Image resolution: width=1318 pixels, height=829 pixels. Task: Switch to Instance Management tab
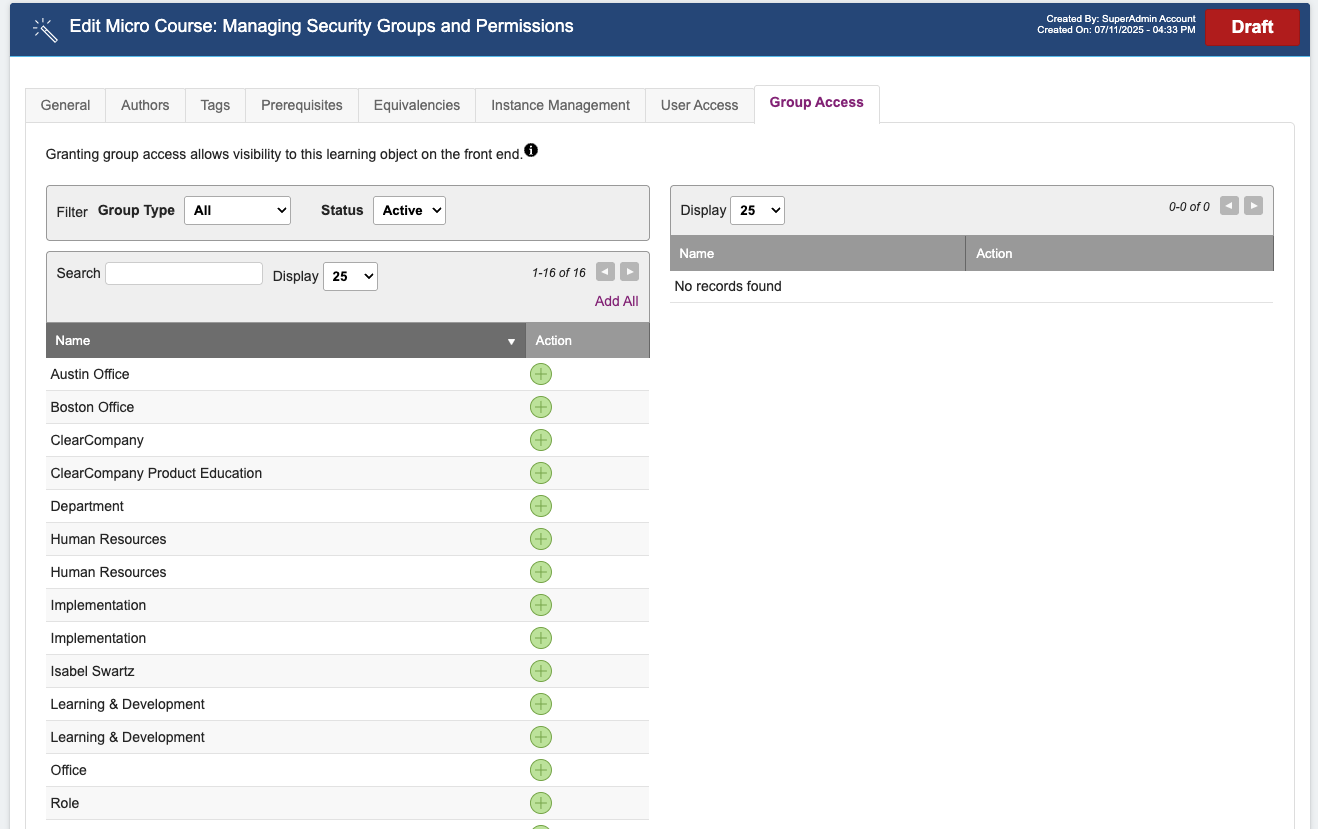coord(561,105)
